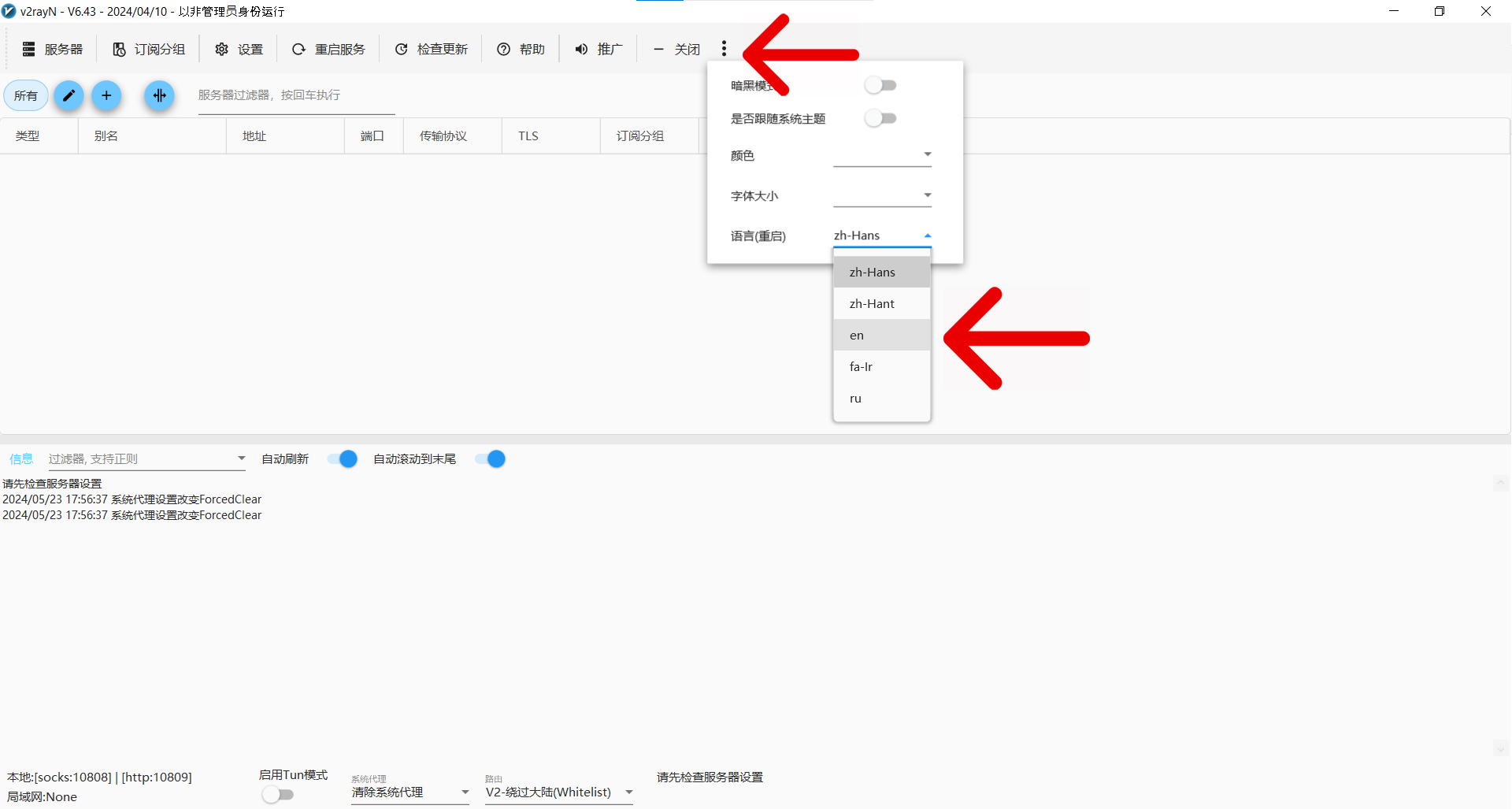Toggle the 自动刷新 auto refresh switch

pos(343,458)
